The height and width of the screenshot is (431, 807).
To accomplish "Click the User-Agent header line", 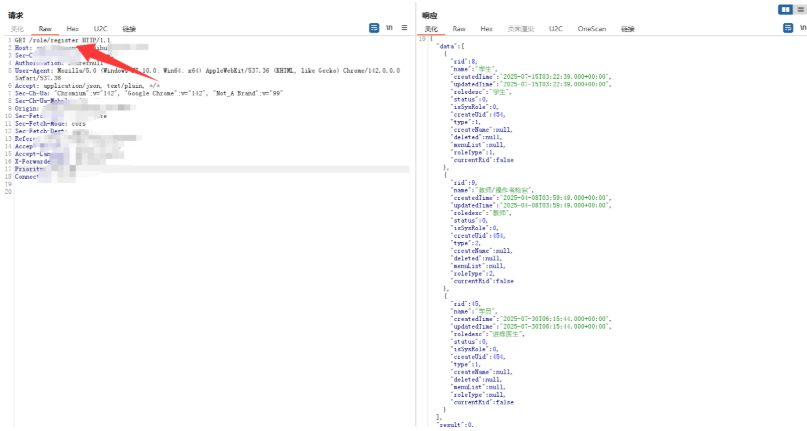I will click(x=207, y=74).
